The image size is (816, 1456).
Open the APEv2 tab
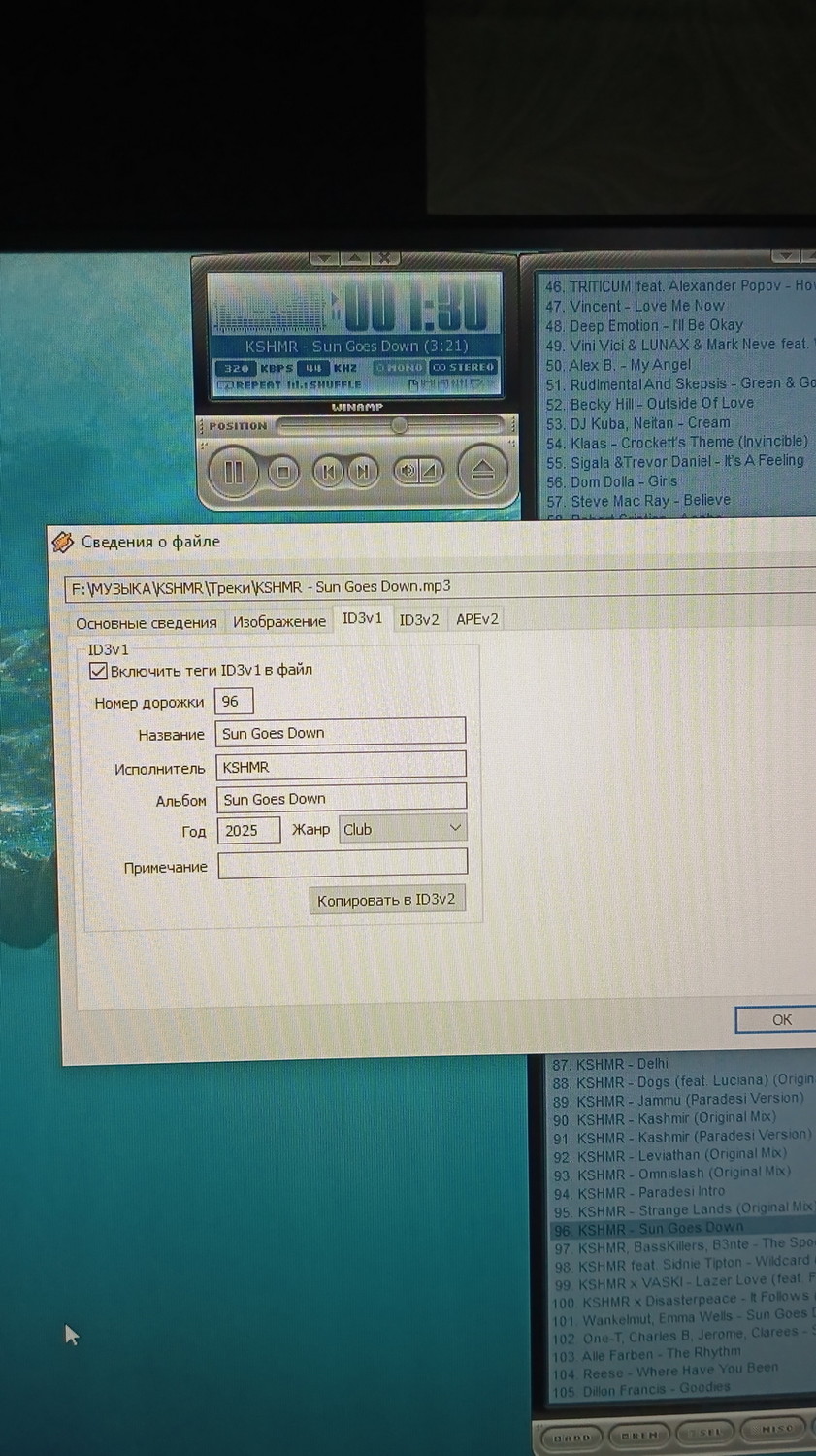[477, 619]
